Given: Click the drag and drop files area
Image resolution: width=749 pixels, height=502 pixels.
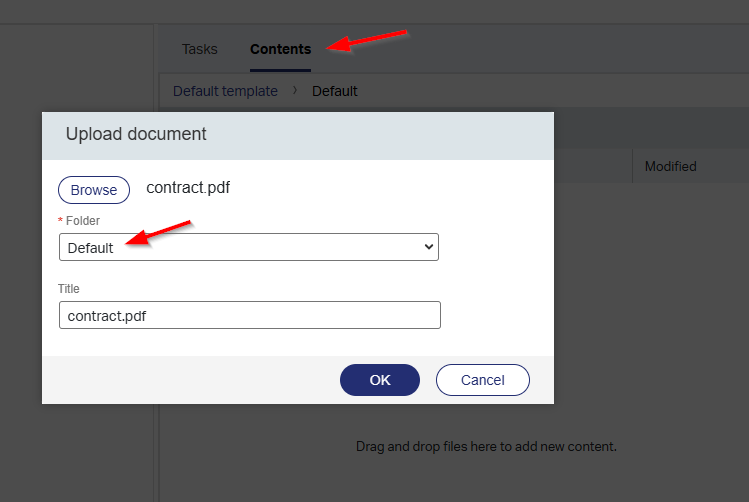Looking at the screenshot, I should coord(486,446).
